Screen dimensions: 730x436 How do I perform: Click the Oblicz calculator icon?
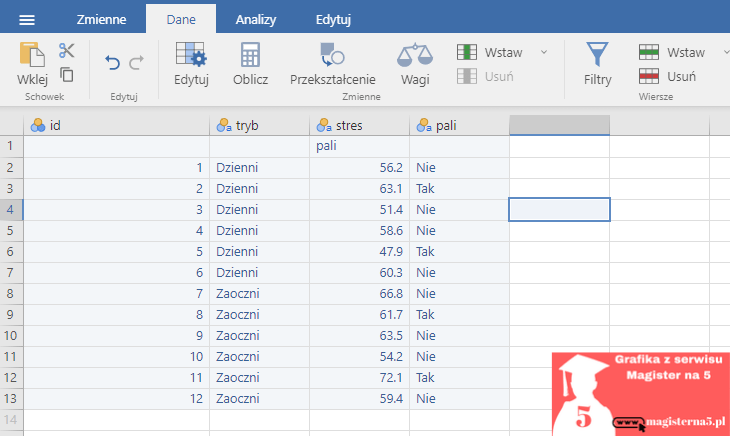(250, 64)
